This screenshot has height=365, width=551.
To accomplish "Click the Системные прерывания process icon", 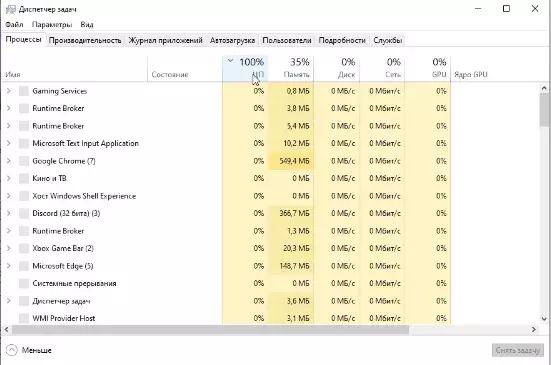I will point(24,283).
